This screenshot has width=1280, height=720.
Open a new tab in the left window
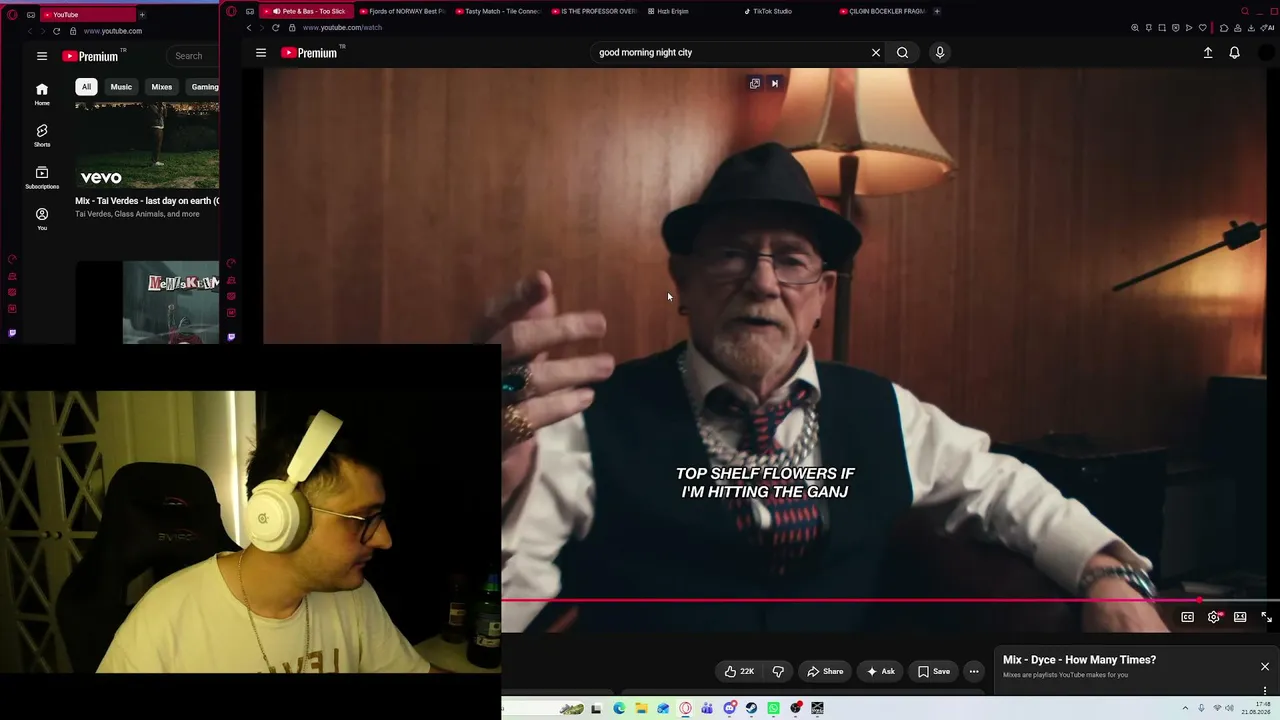pyautogui.click(x=142, y=15)
